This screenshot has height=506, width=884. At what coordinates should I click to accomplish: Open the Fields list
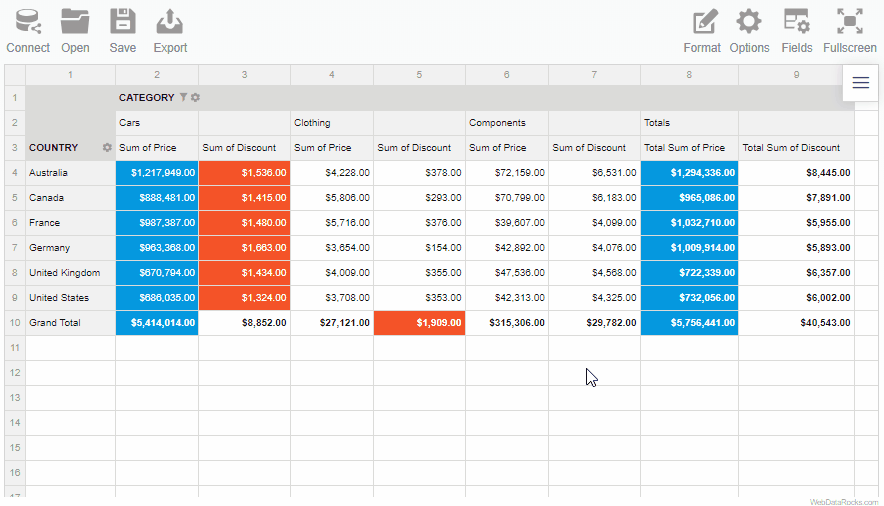pyautogui.click(x=797, y=22)
